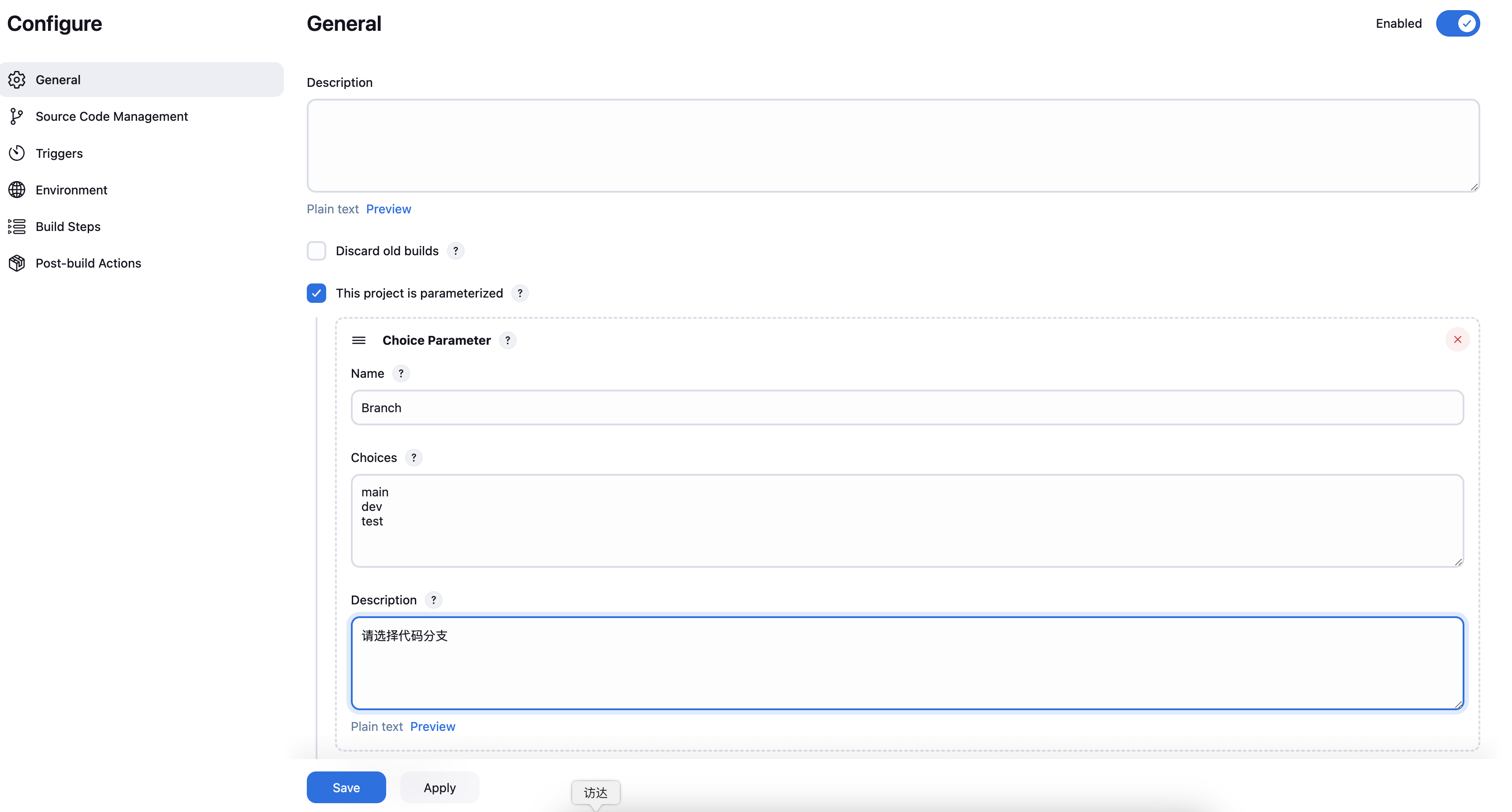
Task: Click the Save button
Action: 346,787
